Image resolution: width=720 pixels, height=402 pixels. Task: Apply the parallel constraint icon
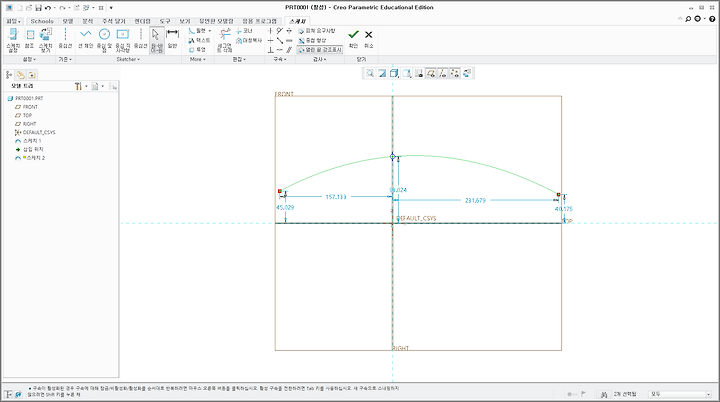tap(289, 50)
